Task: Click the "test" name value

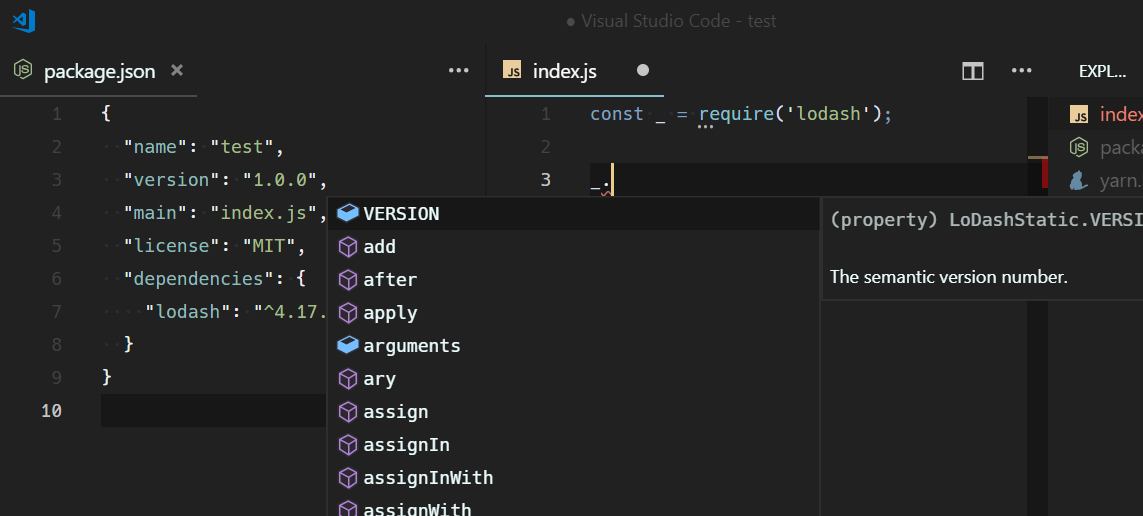Action: [x=242, y=147]
